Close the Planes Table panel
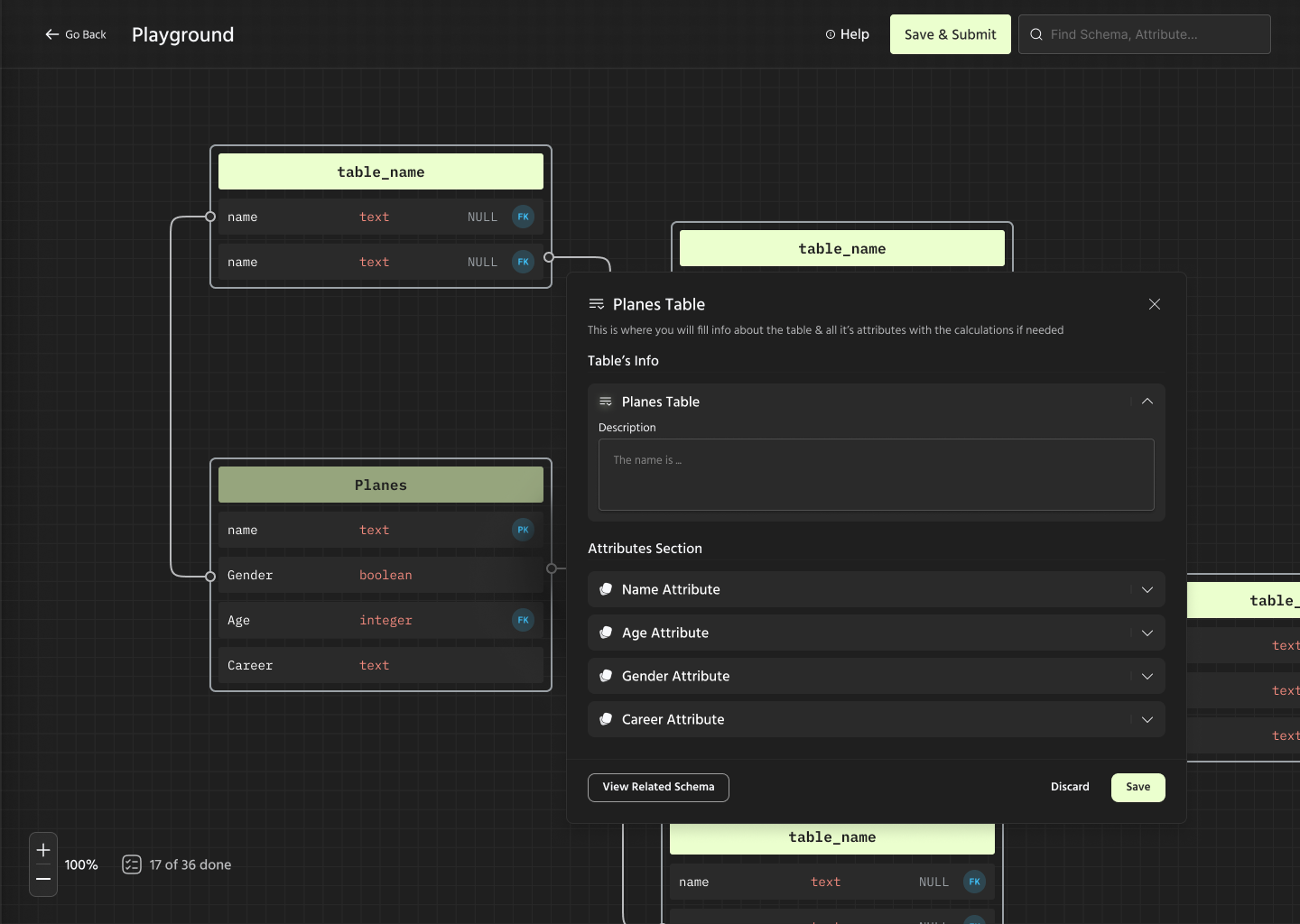 [x=1155, y=304]
